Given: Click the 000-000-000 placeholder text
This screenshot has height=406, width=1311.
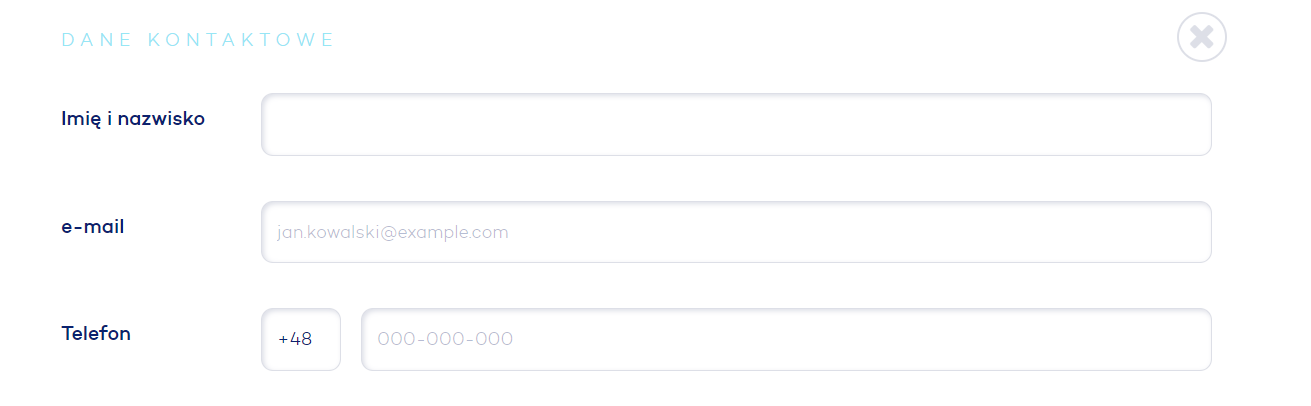Looking at the screenshot, I should pyautogui.click(x=445, y=339).
